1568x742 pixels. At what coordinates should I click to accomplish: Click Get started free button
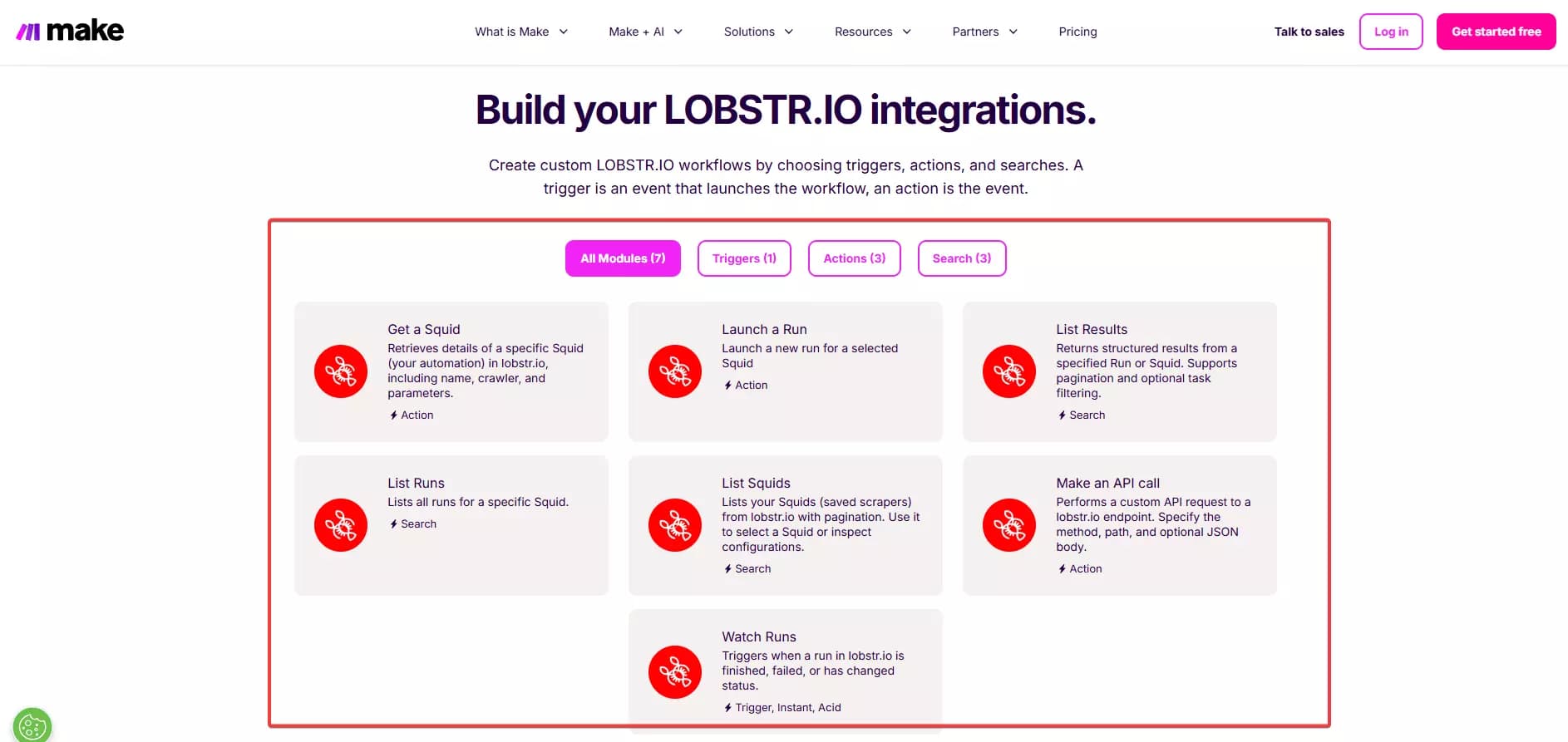pyautogui.click(x=1496, y=32)
